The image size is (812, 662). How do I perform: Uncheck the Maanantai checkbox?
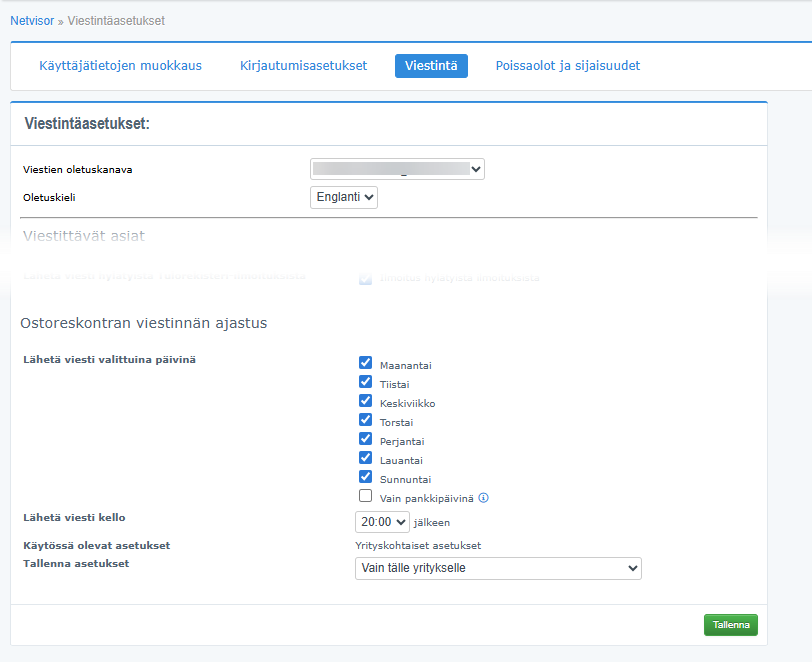(x=366, y=363)
